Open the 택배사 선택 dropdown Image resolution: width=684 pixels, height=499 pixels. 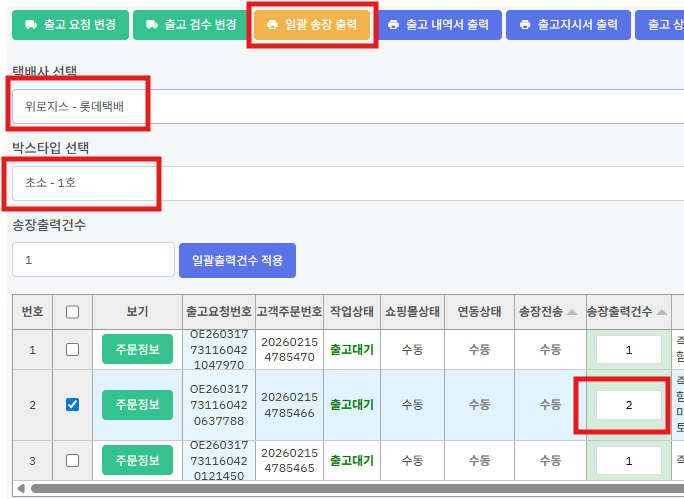pos(340,105)
